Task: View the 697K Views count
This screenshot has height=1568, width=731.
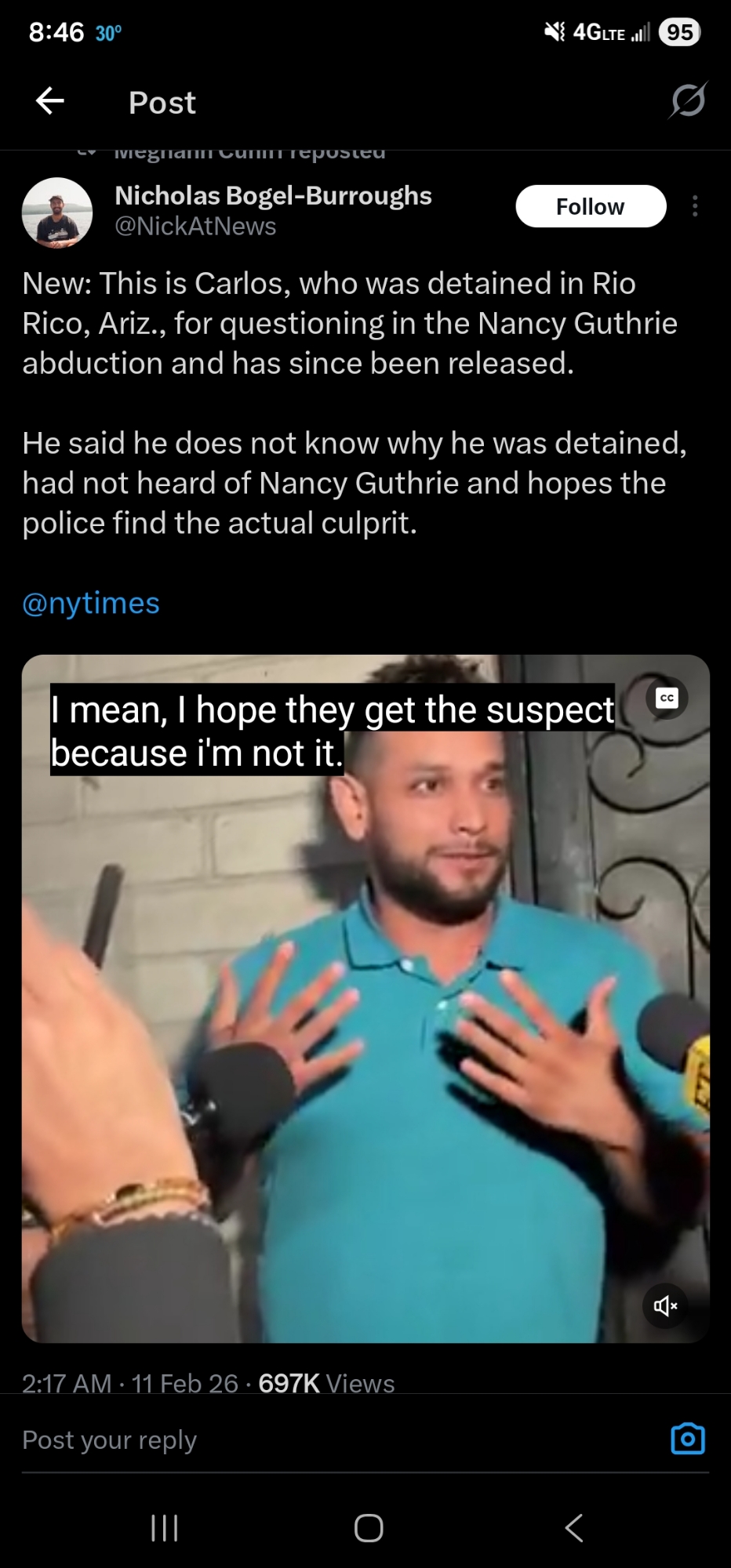Action: [326, 1384]
